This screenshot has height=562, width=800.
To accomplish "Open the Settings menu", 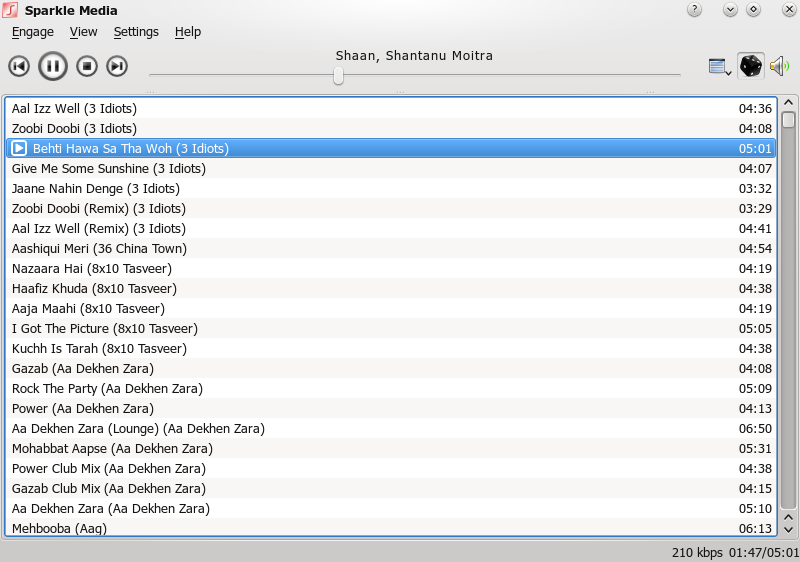I will tap(136, 32).
